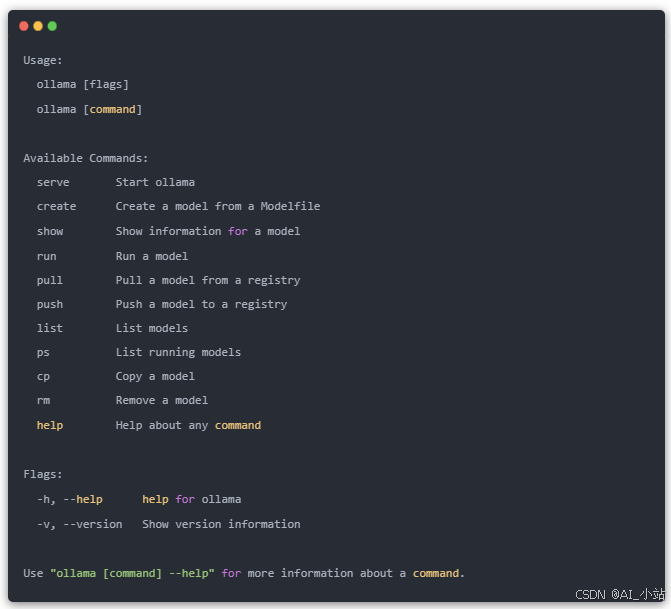Click the 'serve' command name
The image size is (671, 609).
tap(53, 183)
